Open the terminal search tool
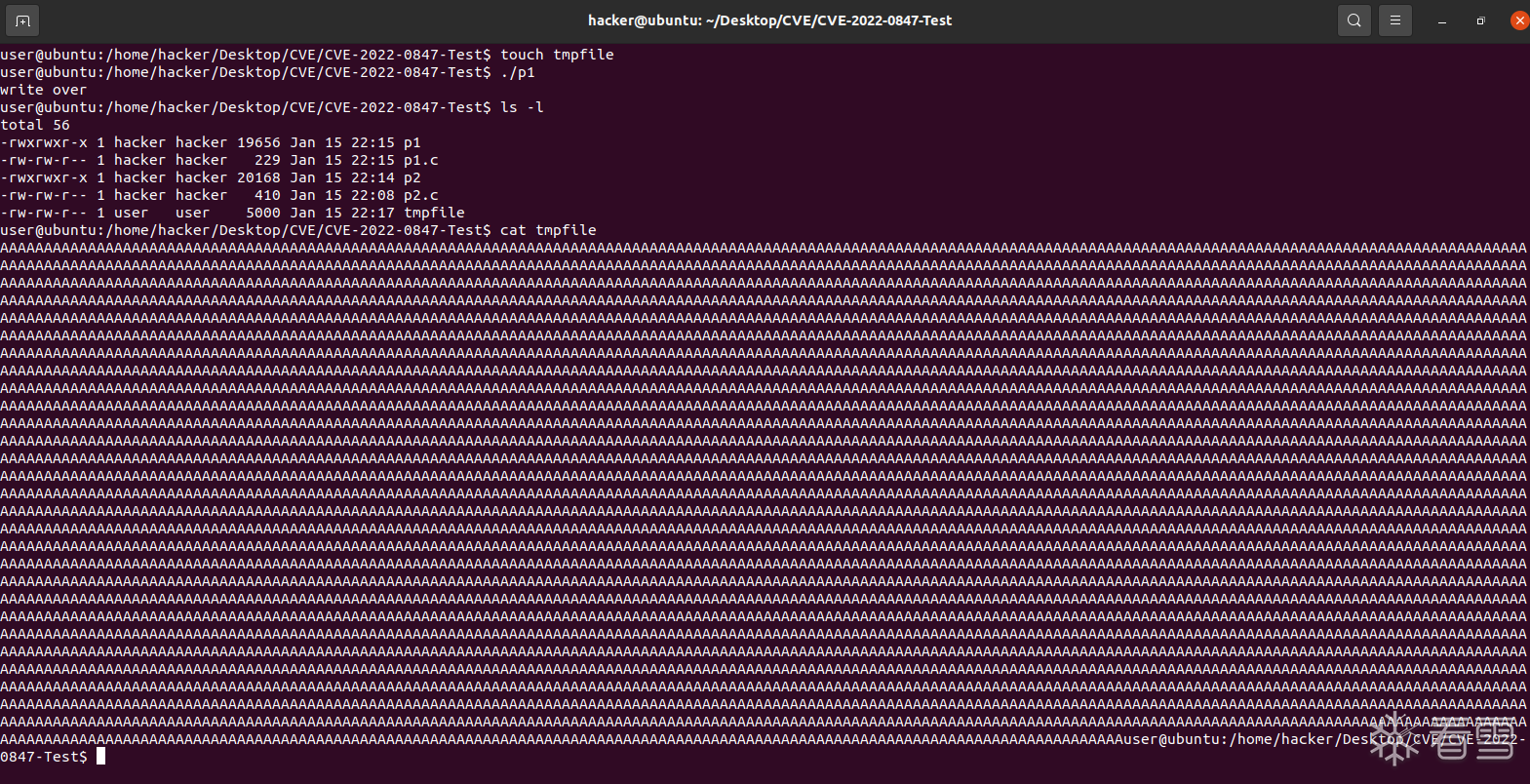The width and height of the screenshot is (1530, 784). (x=1353, y=20)
